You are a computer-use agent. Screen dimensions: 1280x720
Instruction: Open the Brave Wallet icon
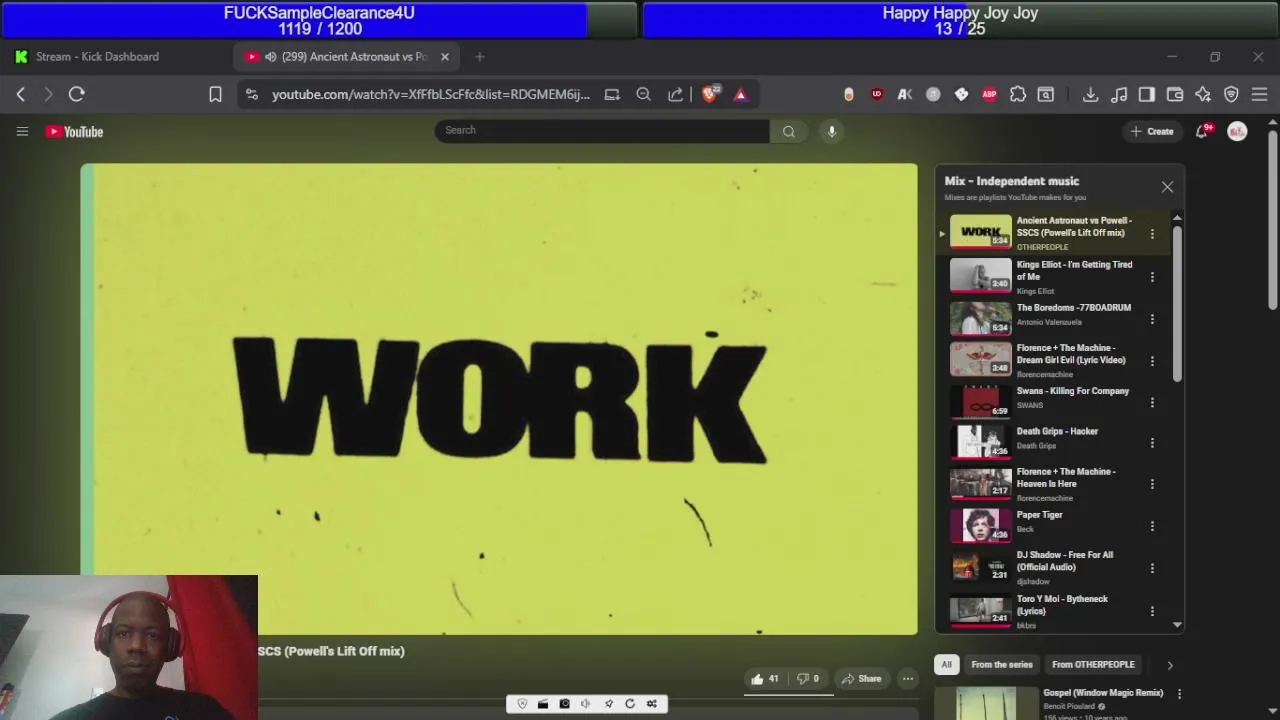[1175, 94]
